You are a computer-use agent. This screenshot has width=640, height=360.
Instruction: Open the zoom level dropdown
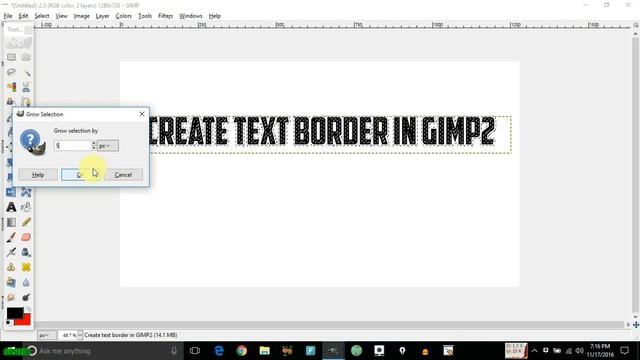click(80, 335)
